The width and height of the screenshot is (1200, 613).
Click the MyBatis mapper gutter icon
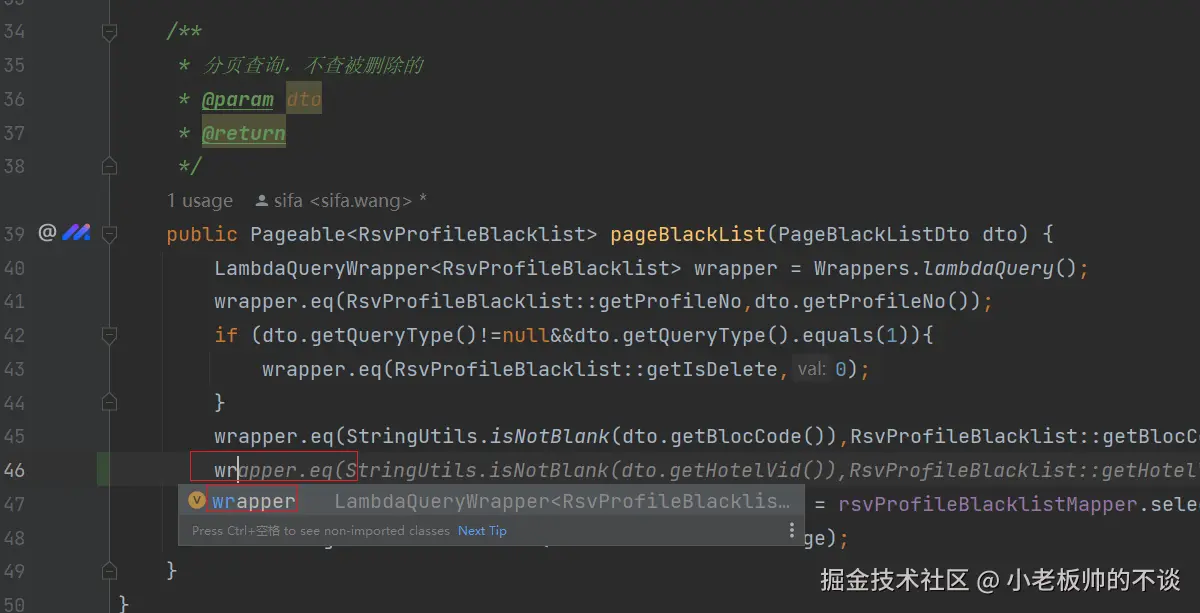pyautogui.click(x=77, y=234)
